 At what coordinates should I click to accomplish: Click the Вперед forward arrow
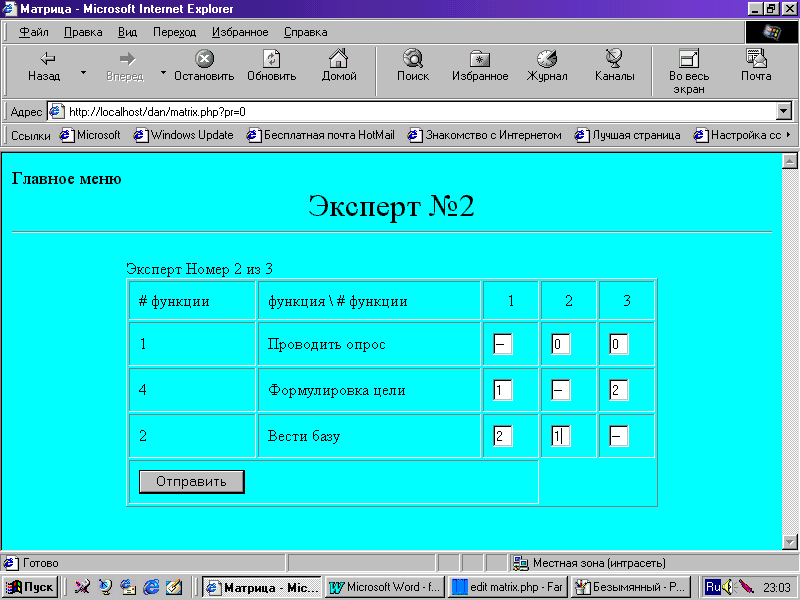point(126,67)
